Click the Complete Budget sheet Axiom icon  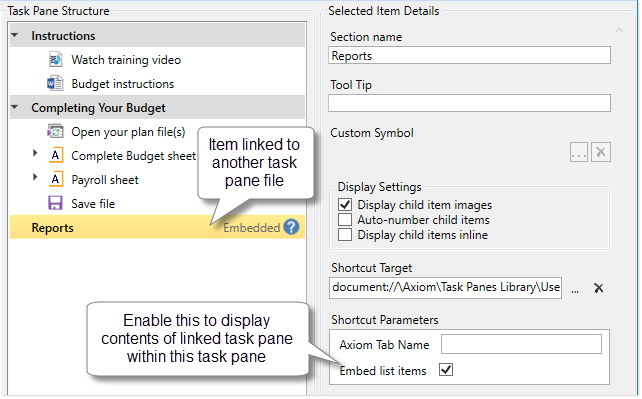[x=56, y=156]
